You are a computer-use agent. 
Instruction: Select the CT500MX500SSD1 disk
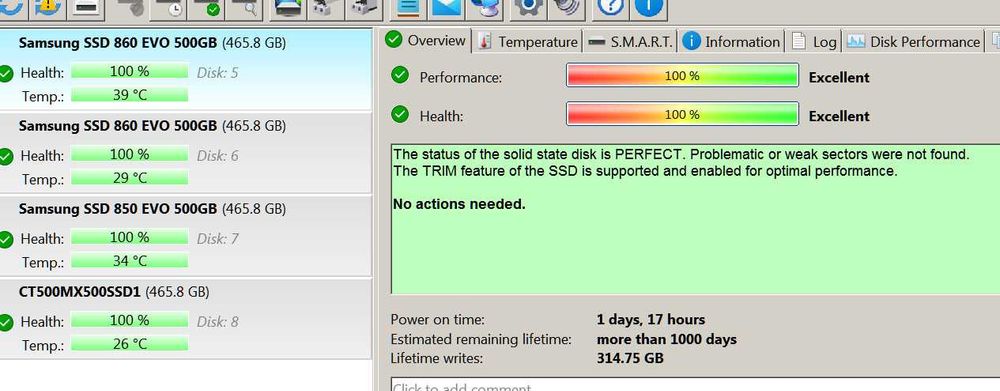pos(186,318)
